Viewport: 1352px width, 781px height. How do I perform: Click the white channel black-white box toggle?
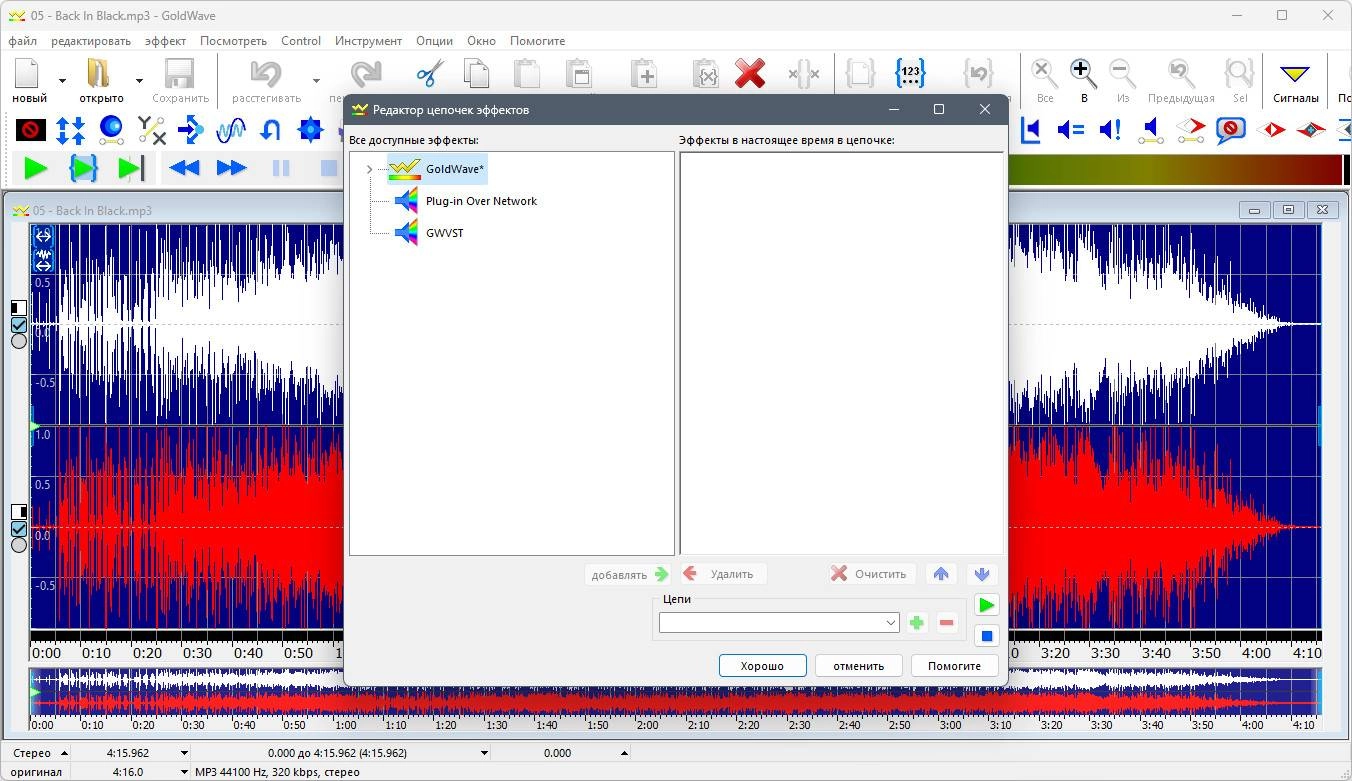click(19, 308)
